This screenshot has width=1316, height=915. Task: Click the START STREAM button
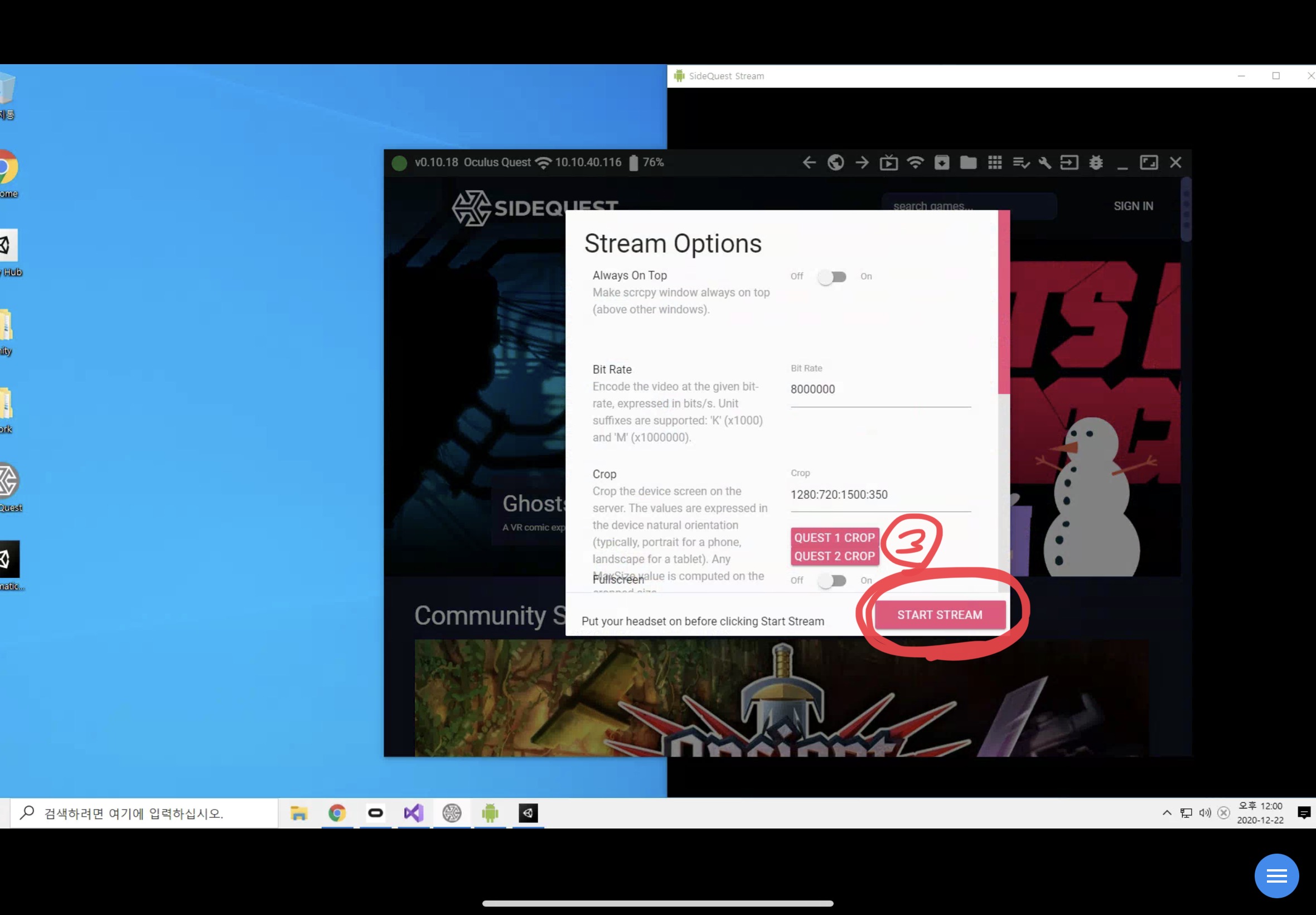point(940,615)
